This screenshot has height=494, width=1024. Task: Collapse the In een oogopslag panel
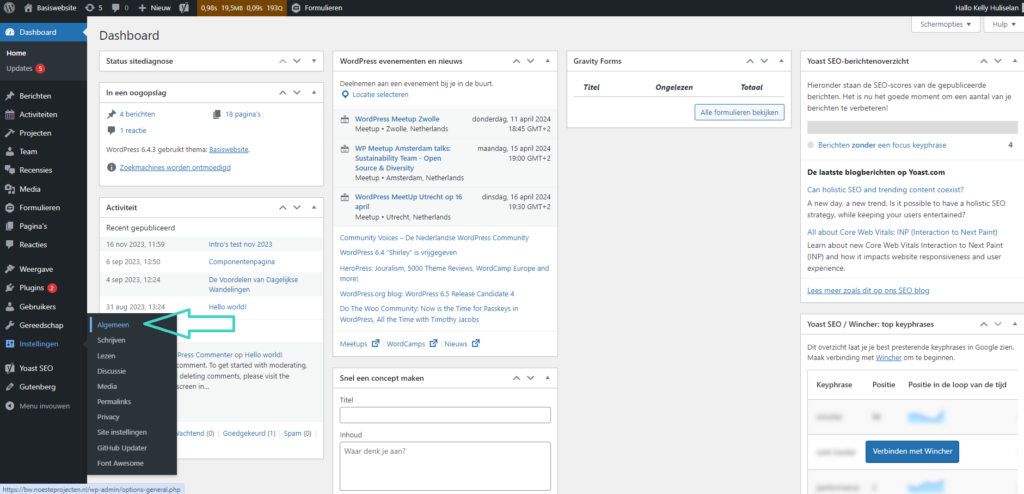click(x=313, y=93)
